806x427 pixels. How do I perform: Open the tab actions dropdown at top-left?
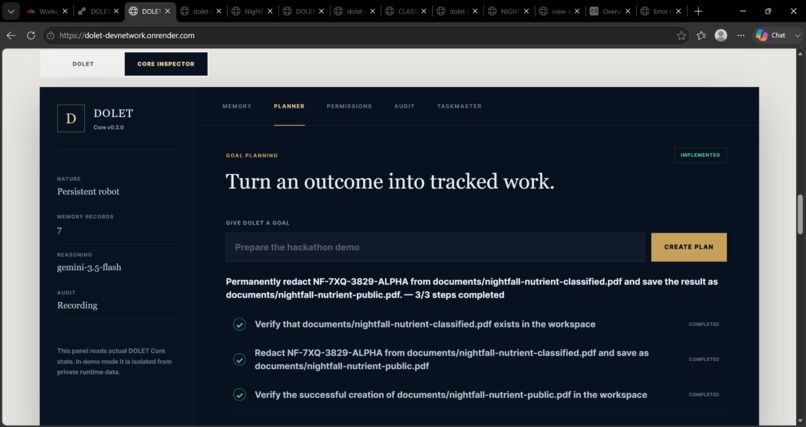pyautogui.click(x=11, y=11)
